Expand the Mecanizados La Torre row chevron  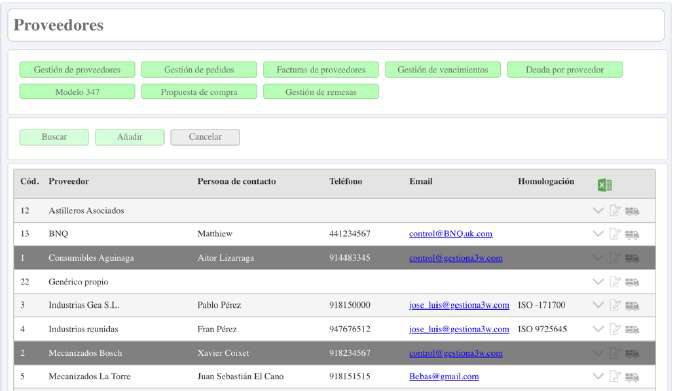pyautogui.click(x=598, y=376)
